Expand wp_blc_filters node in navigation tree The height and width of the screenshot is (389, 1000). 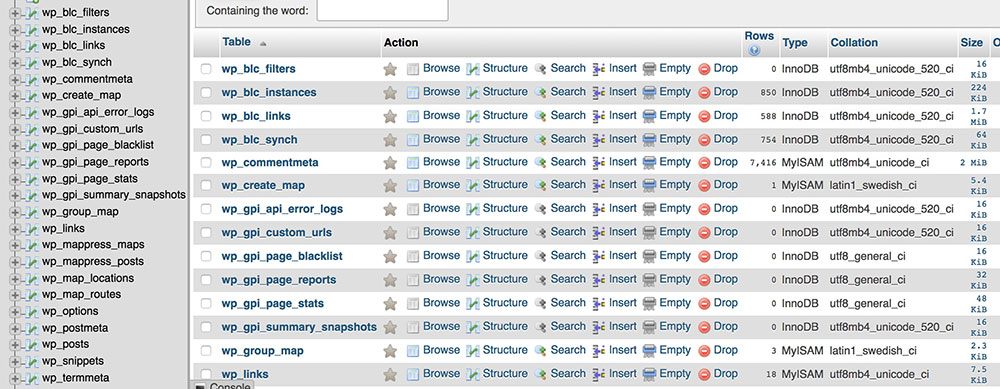tap(15, 13)
